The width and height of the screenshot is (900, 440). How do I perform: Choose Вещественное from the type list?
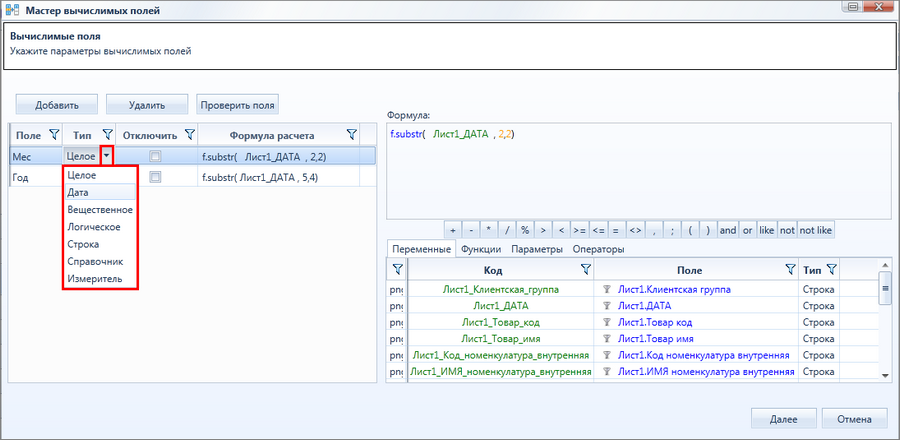(100, 210)
